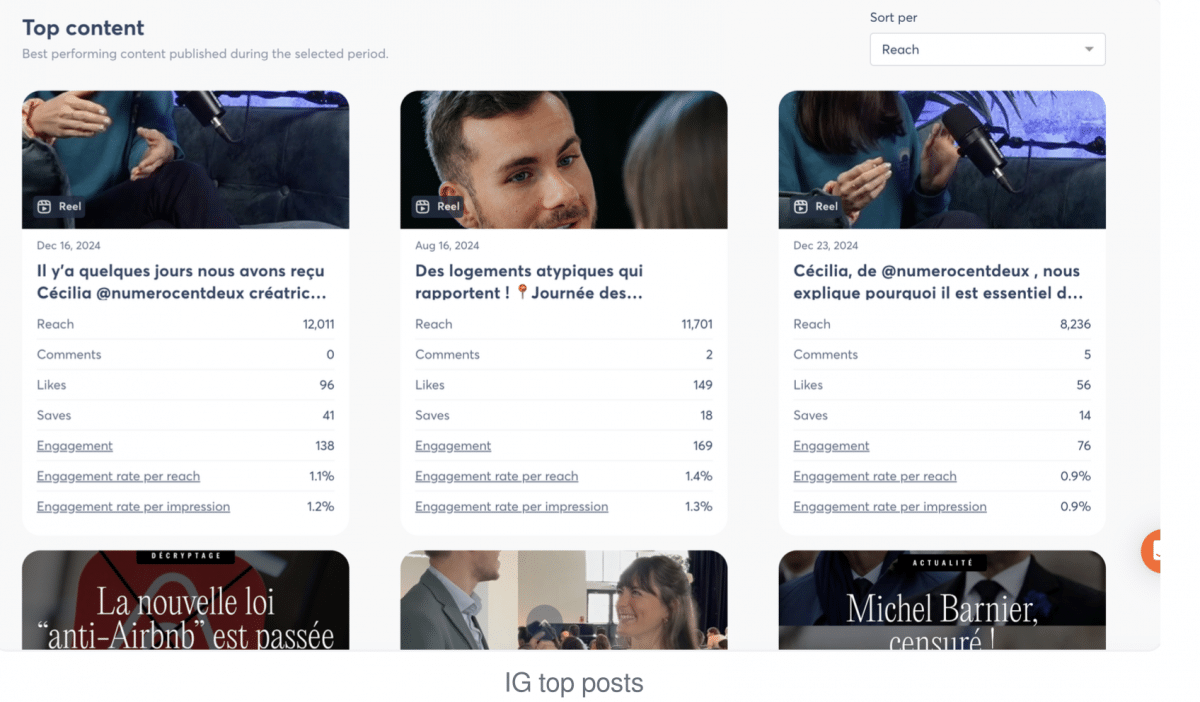Click Engagement rate per impression on Dec 23 post
The height and width of the screenshot is (702, 1200).
pos(889,507)
